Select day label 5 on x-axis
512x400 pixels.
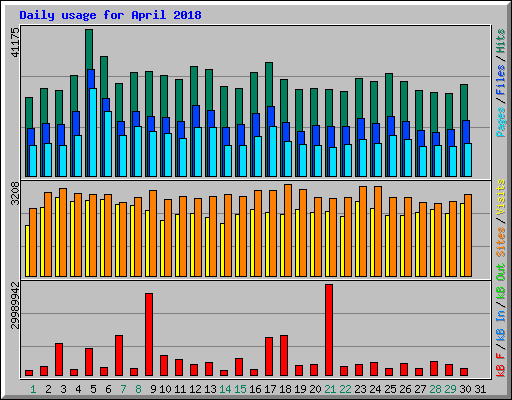pos(93,389)
